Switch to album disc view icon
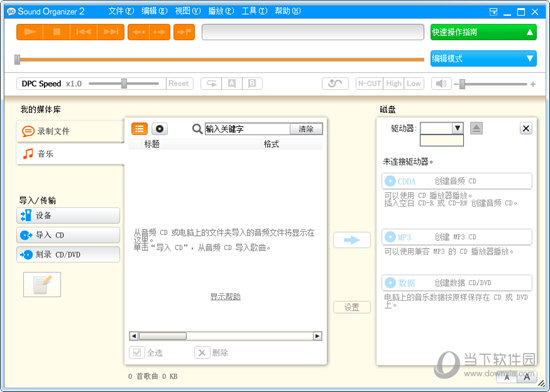550x392 pixels. coord(160,129)
